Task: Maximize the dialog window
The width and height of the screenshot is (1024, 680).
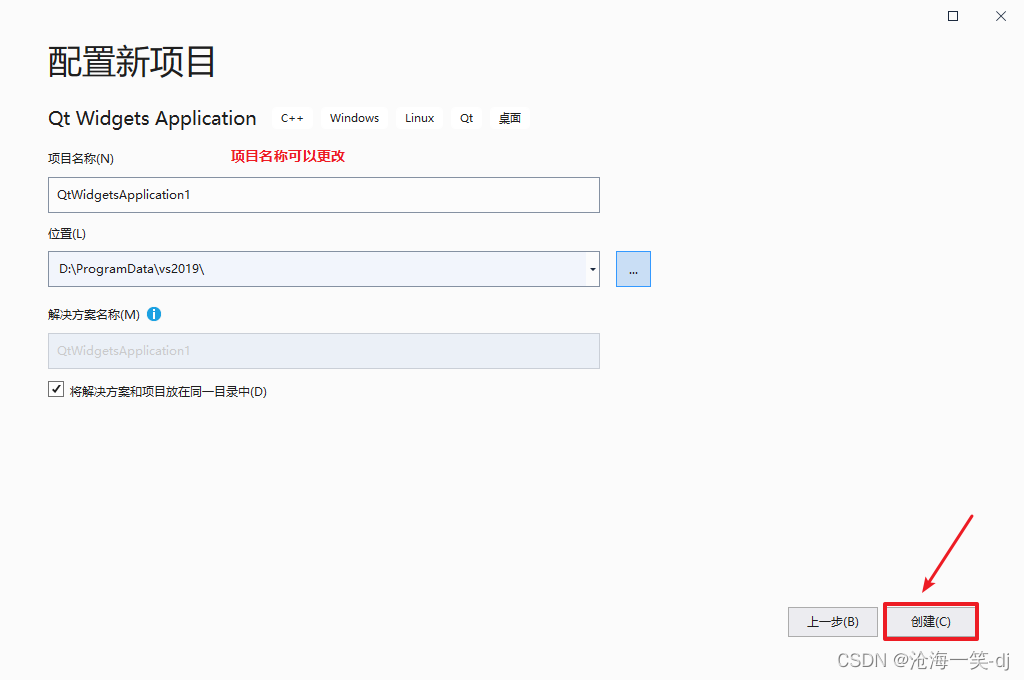Action: point(953,16)
